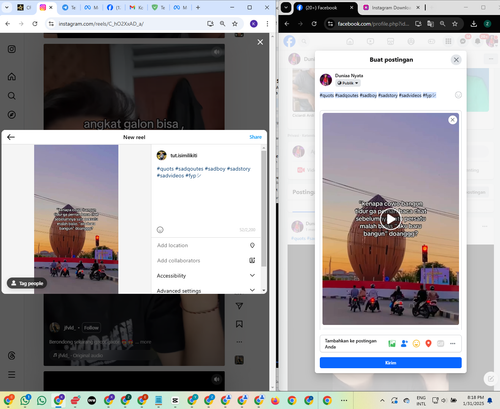Image resolution: width=500 pixels, height=409 pixels.
Task: Open tab search dropdown in right browser window
Action: 286,7
